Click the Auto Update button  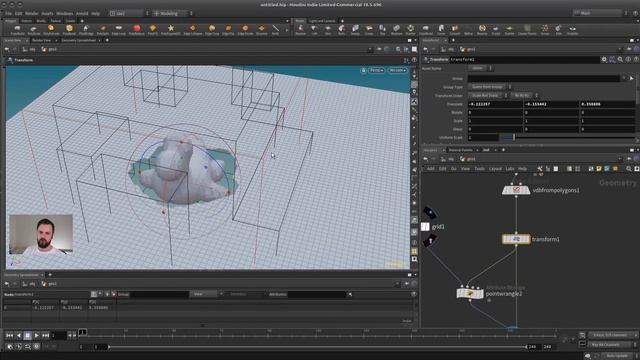(616, 356)
